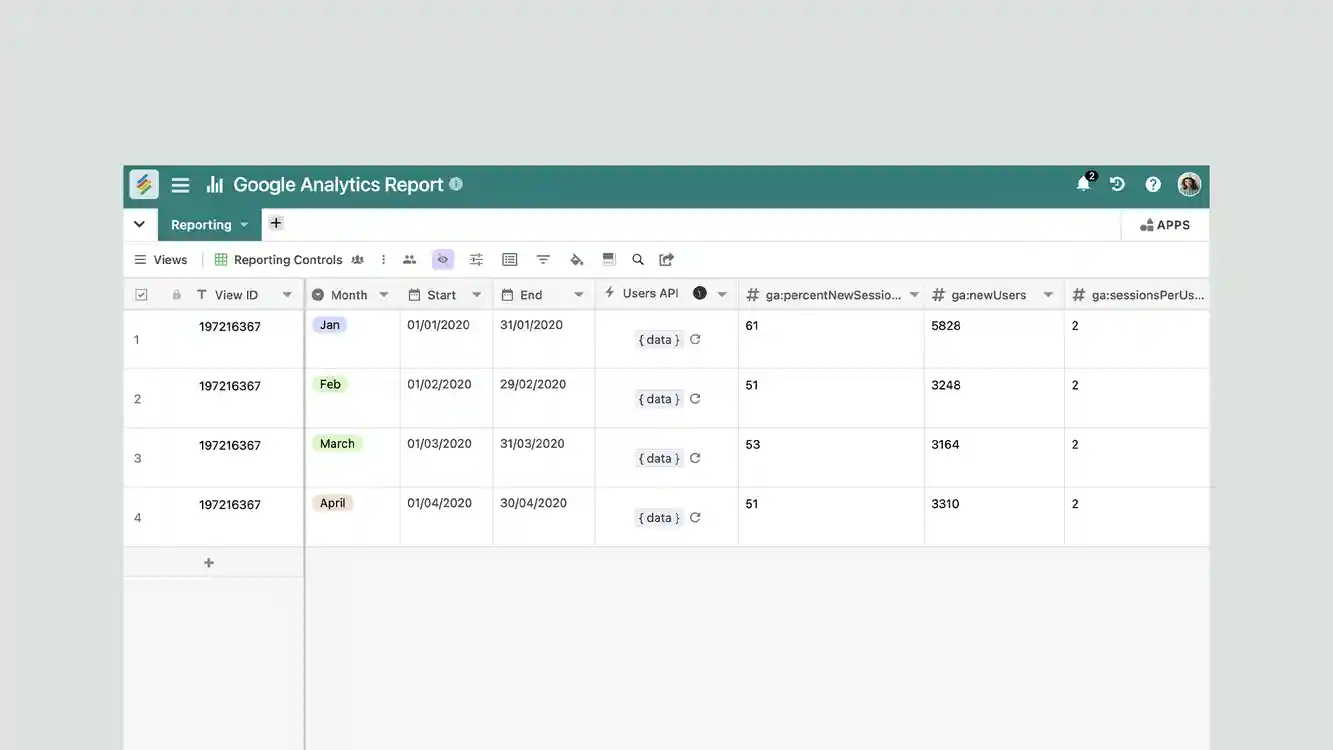The width and height of the screenshot is (1333, 750).
Task: Open the sort settings sliders icon
Action: tap(476, 259)
